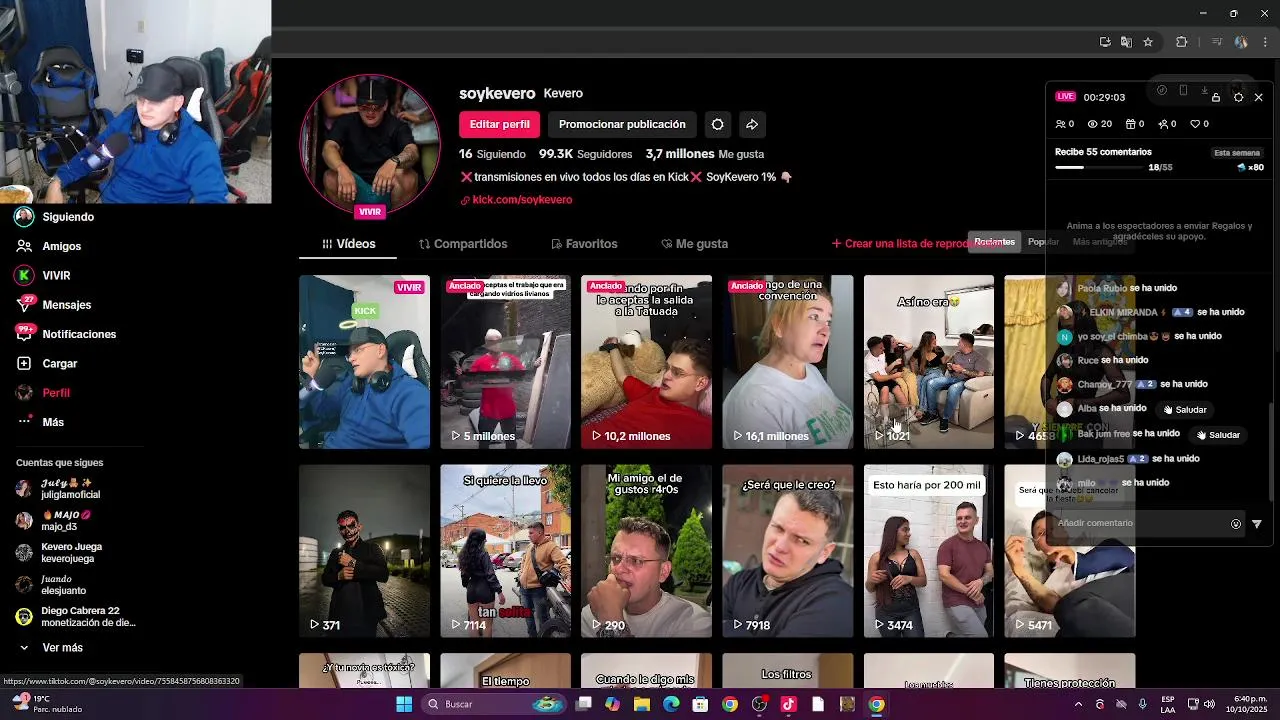This screenshot has height=720, width=1280.
Task: Open Esta semana period dropdown
Action: [x=1237, y=153]
